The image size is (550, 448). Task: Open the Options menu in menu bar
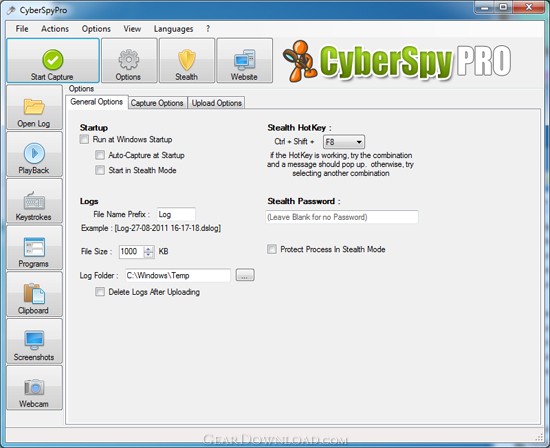(96, 29)
